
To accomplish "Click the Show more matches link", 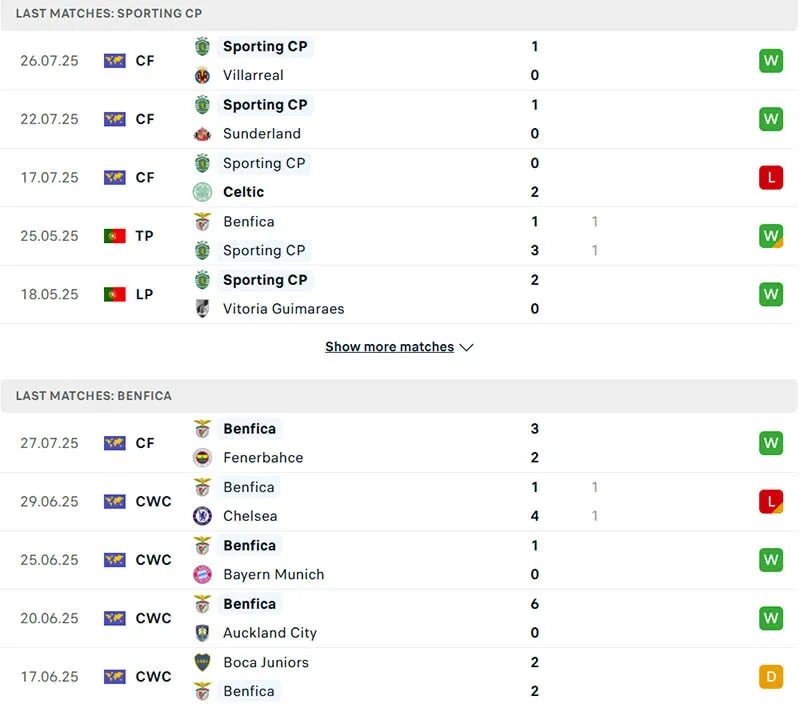I will coord(390,347).
